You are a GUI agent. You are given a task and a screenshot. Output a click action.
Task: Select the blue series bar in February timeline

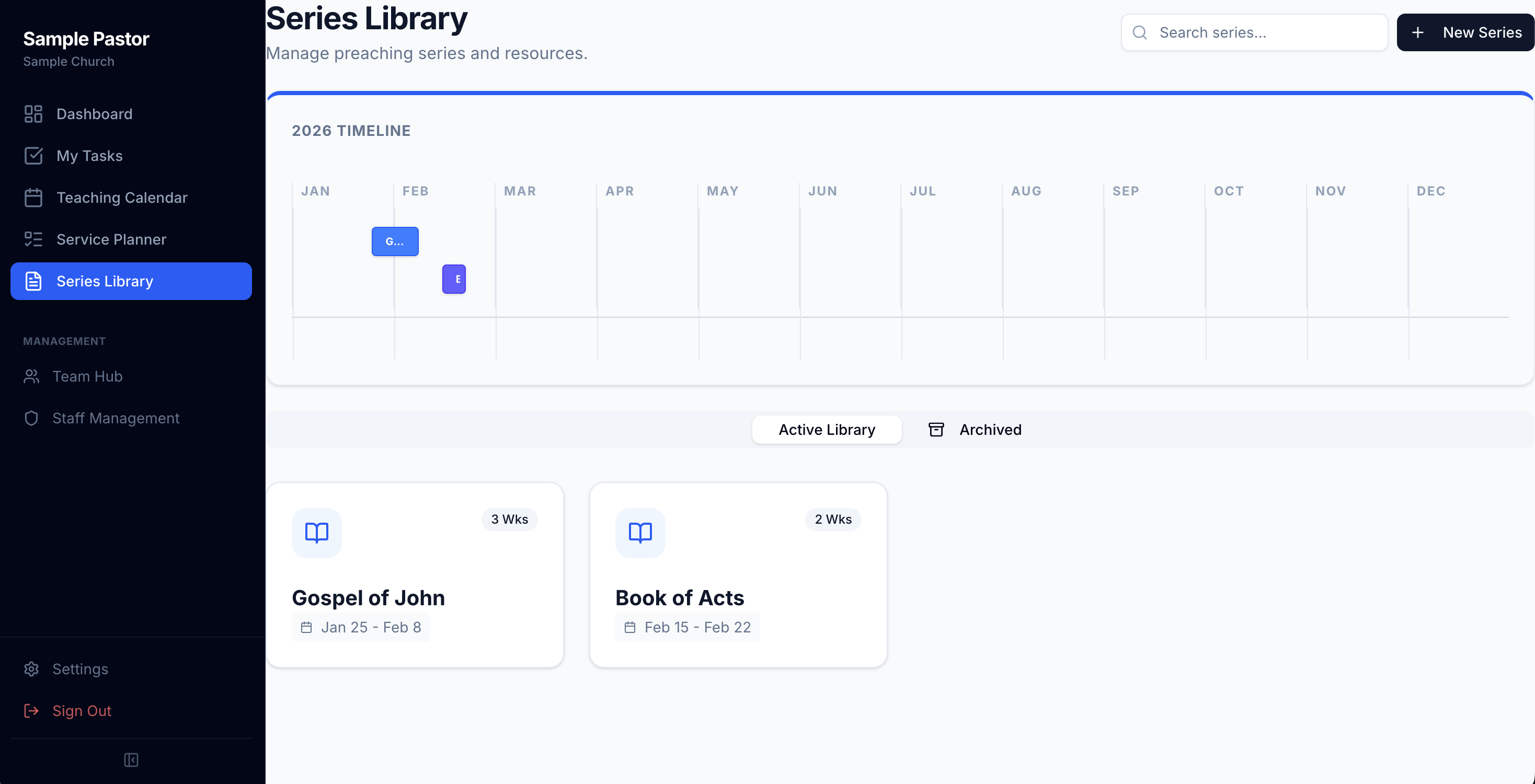[395, 241]
